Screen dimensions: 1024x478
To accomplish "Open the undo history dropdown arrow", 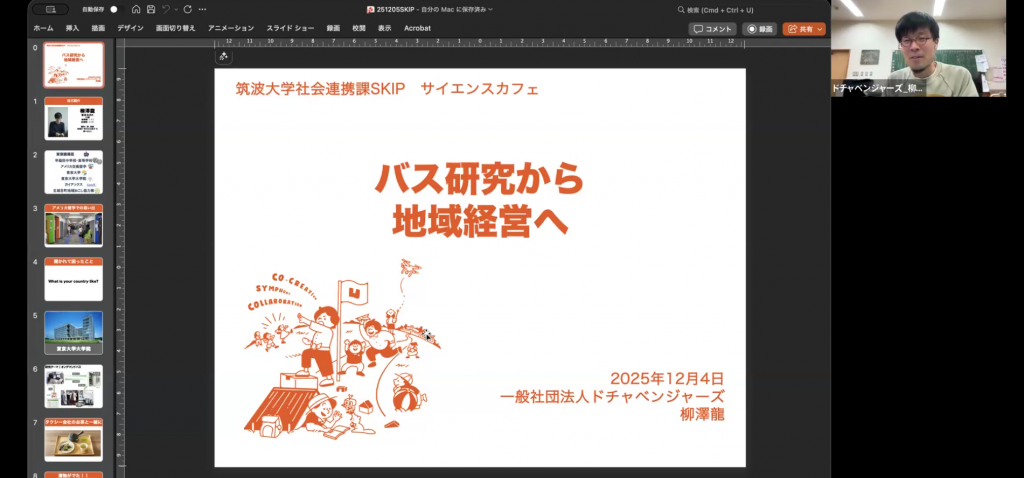I will 175,9.
